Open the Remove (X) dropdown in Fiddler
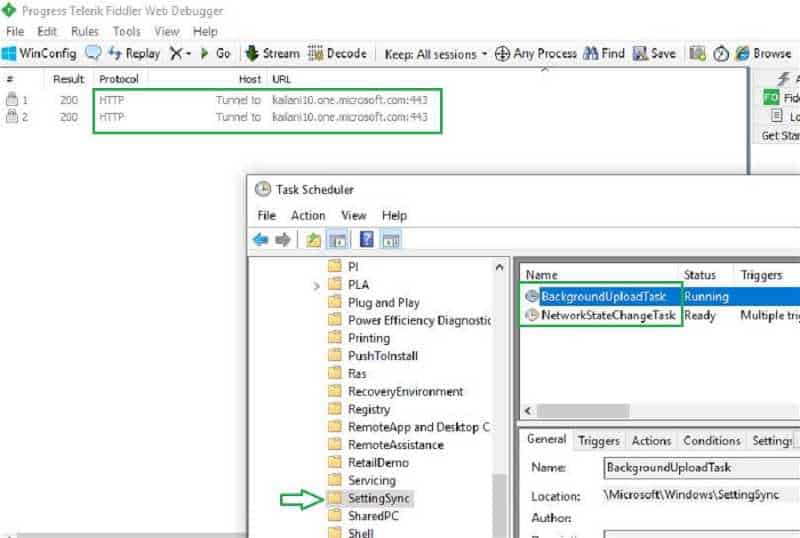Image resolution: width=800 pixels, height=538 pixels. [x=181, y=53]
